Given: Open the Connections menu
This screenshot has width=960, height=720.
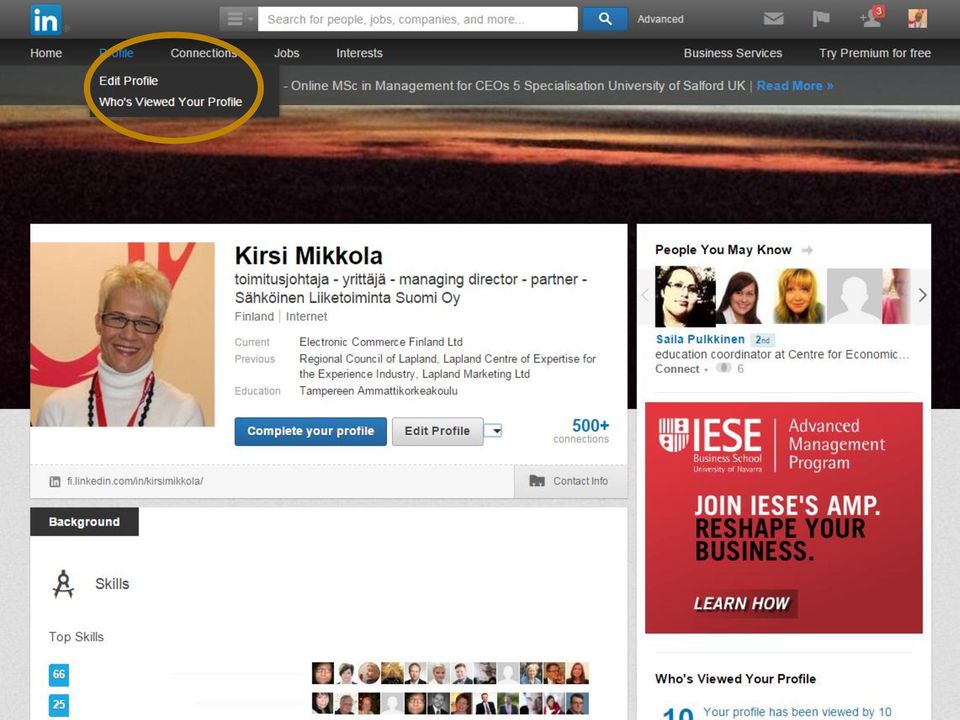Looking at the screenshot, I should 204,53.
